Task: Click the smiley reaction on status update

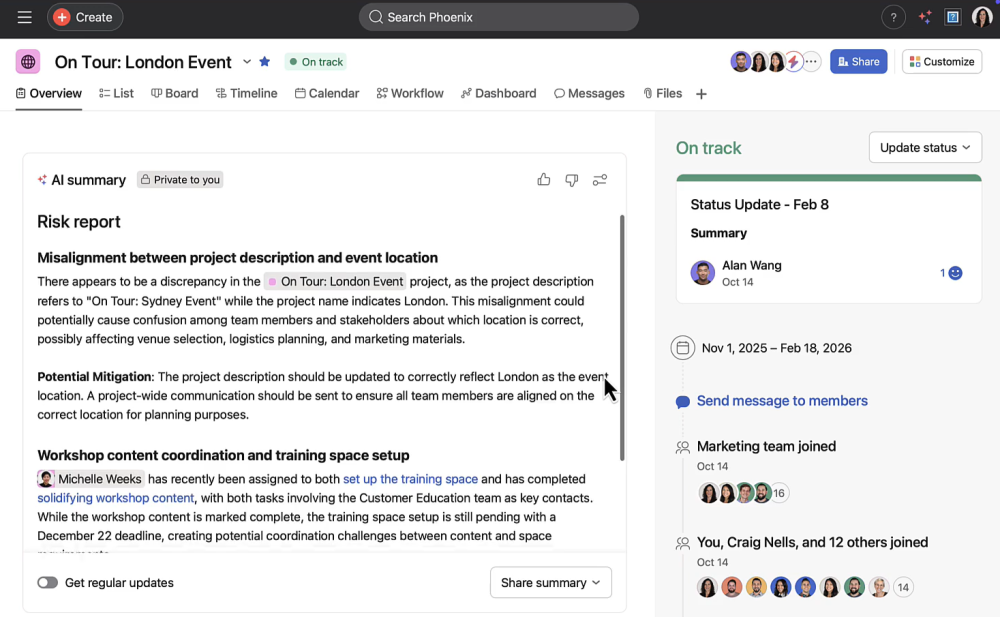Action: point(955,273)
